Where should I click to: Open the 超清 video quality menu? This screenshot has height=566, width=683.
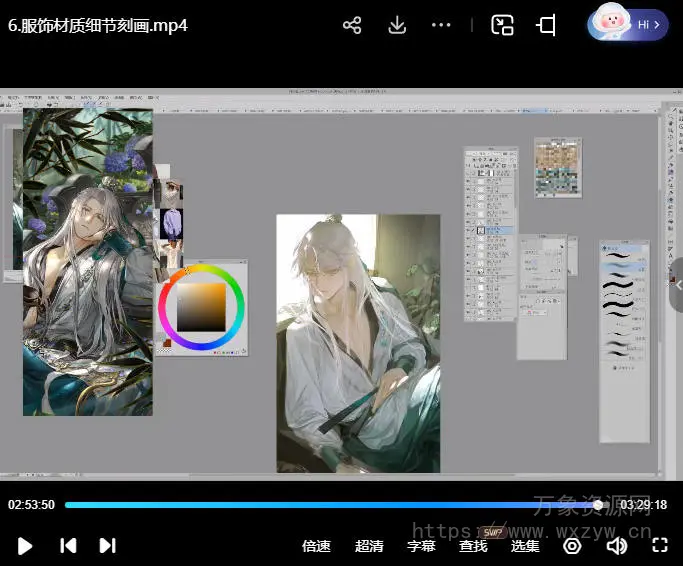click(x=369, y=546)
